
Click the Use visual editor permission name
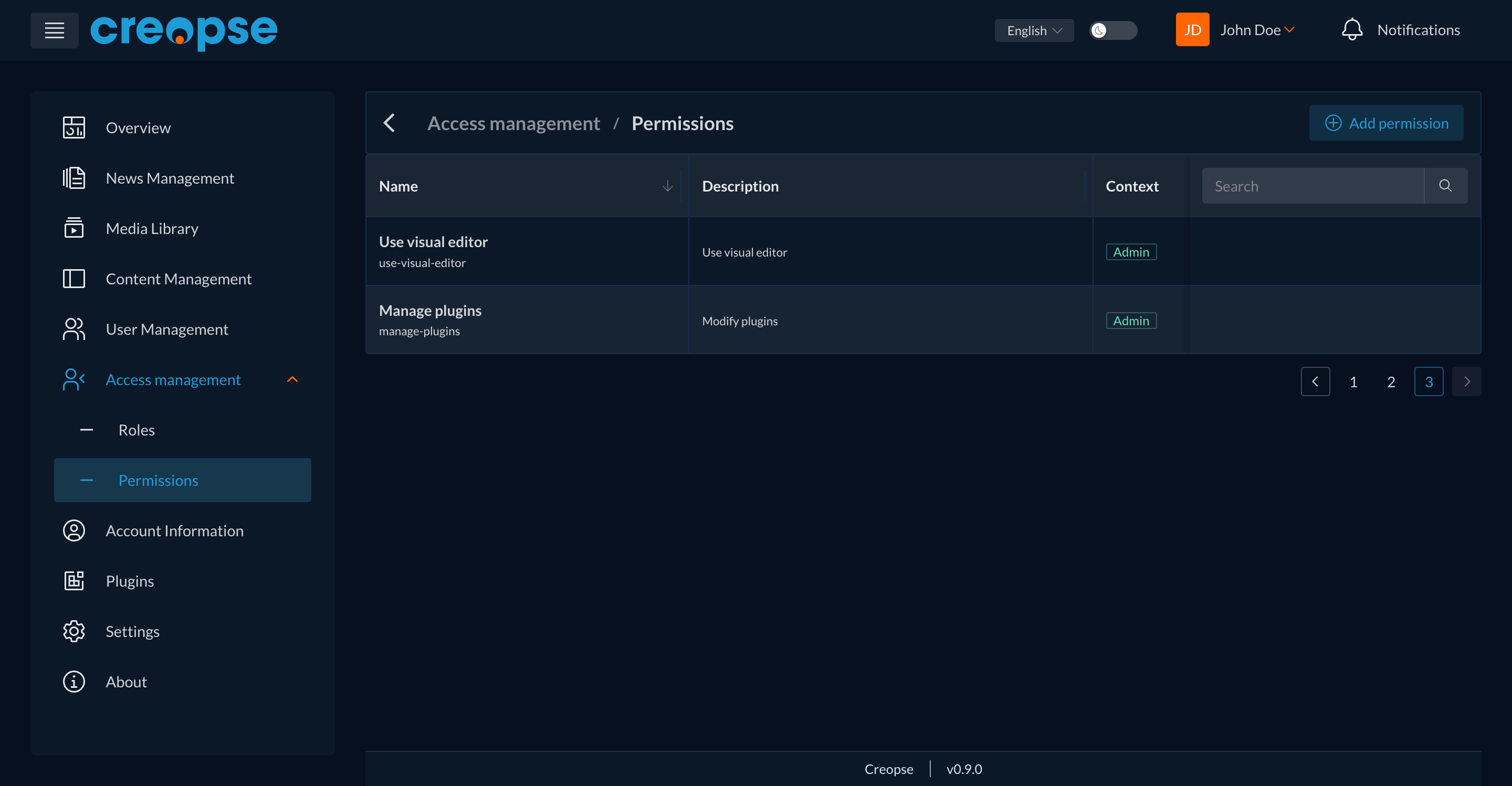[x=433, y=242]
